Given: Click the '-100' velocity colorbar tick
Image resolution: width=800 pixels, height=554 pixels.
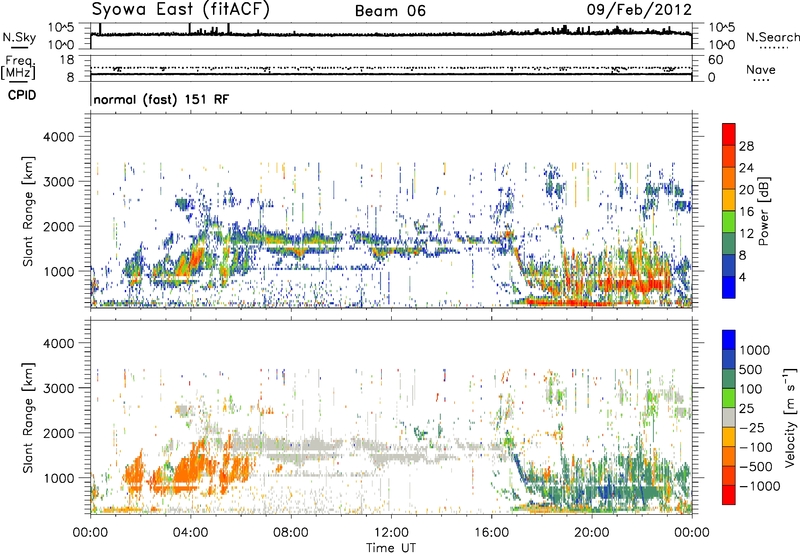Looking at the screenshot, I should [x=756, y=447].
